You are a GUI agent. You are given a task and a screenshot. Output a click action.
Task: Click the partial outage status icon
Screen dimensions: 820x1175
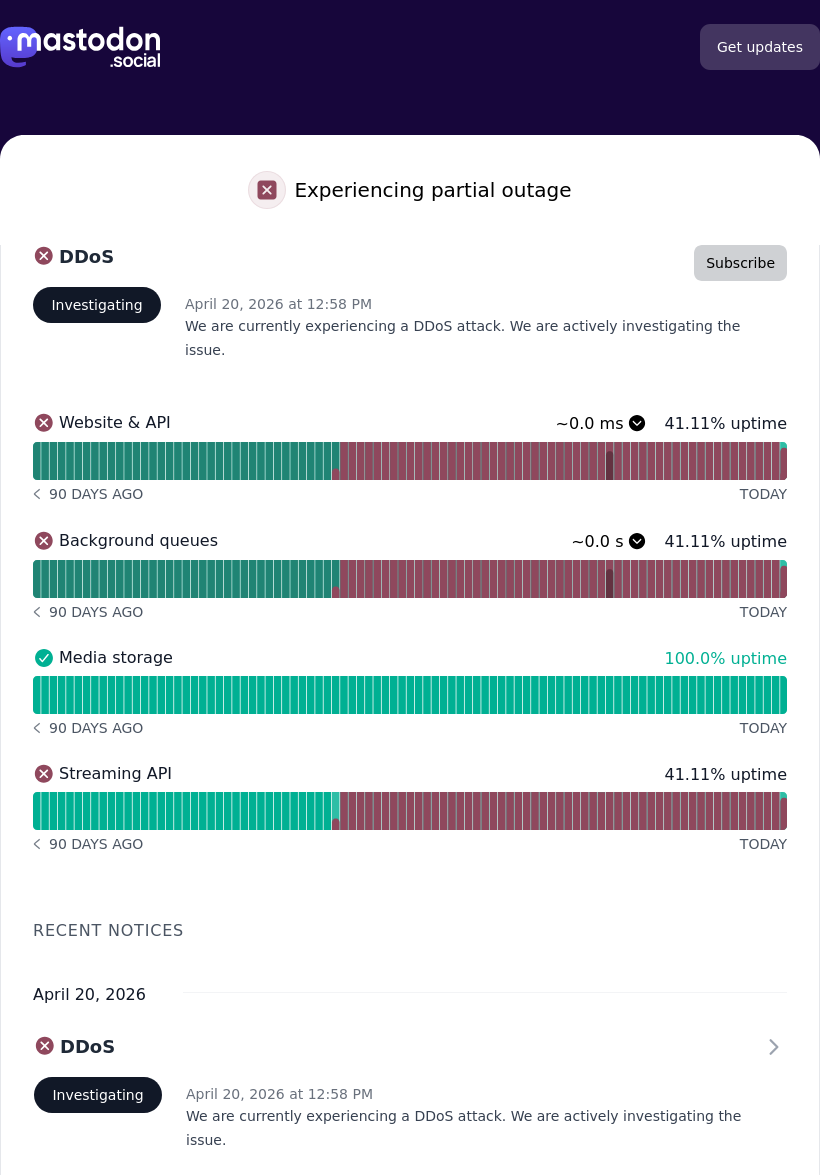pos(267,190)
